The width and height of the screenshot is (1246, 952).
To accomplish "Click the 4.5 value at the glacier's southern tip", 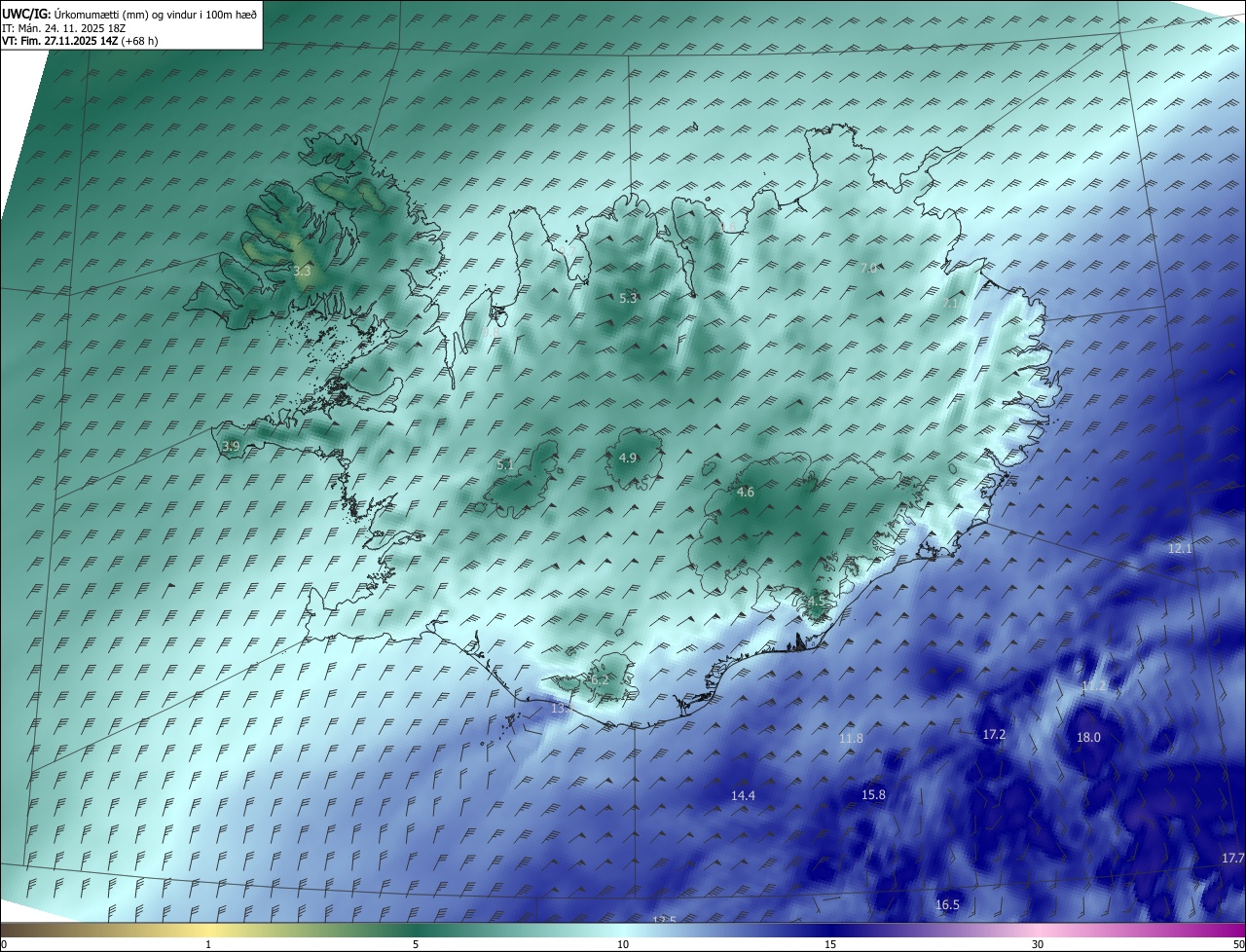I will coord(816,602).
